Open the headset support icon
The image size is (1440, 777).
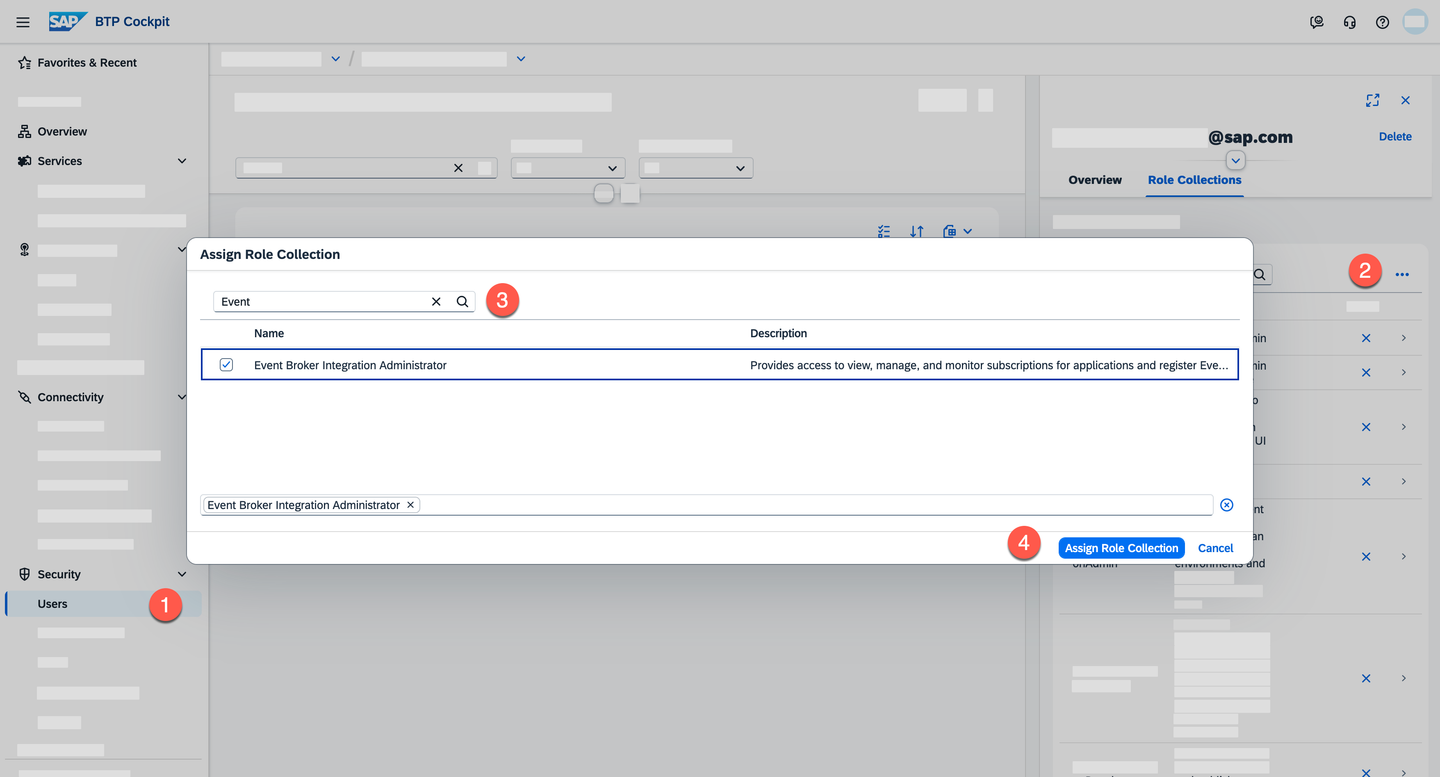1350,22
